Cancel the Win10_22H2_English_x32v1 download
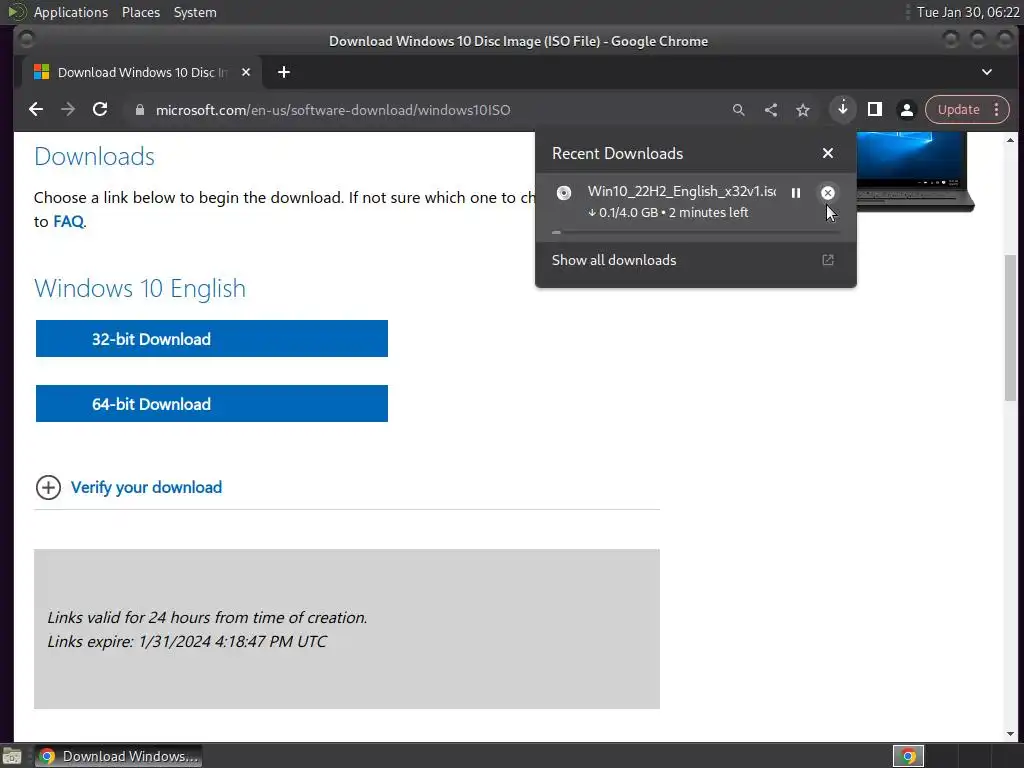The height and width of the screenshot is (768, 1024). 827,193
